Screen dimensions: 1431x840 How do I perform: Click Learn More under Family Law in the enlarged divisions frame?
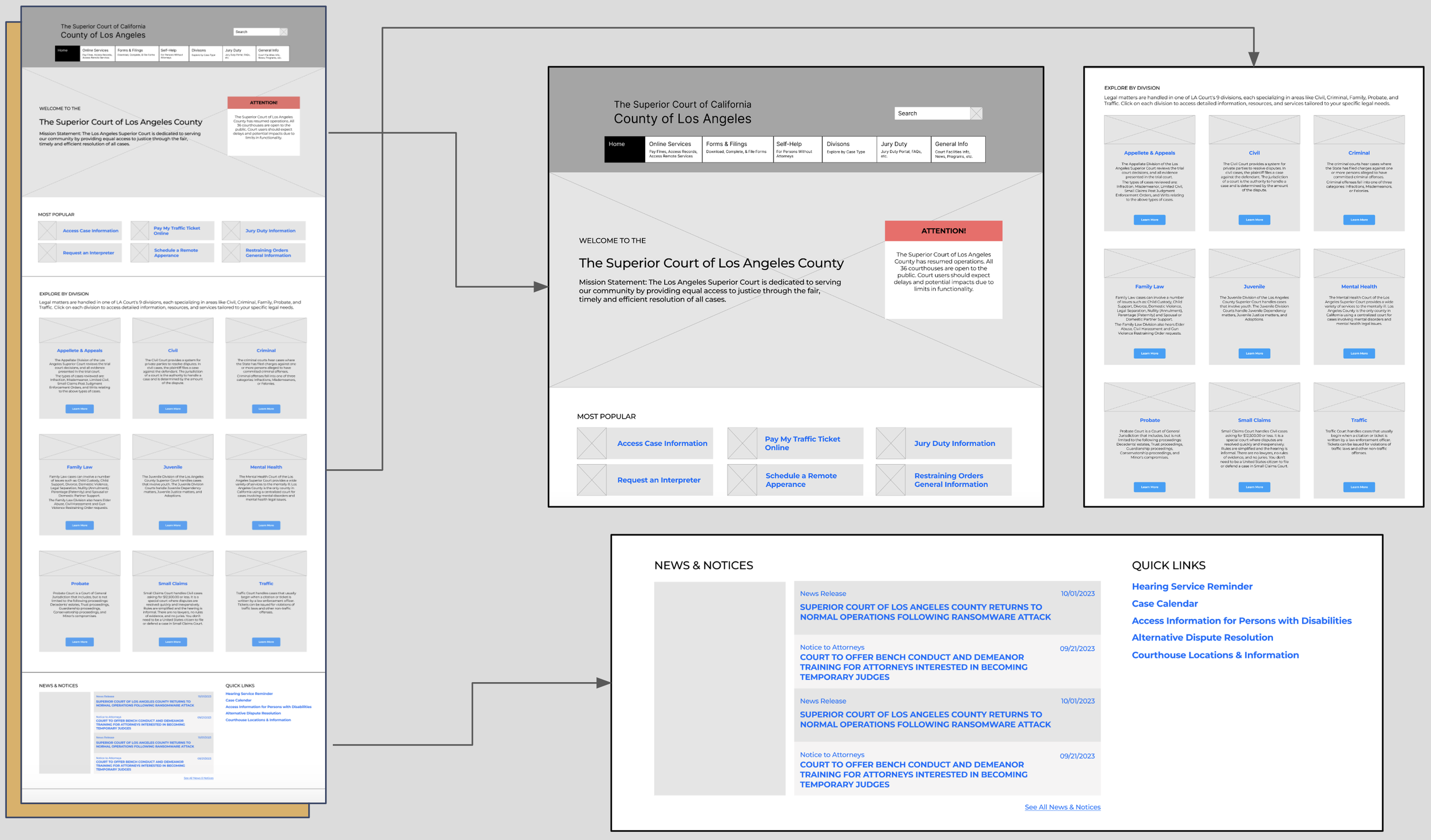[1149, 354]
